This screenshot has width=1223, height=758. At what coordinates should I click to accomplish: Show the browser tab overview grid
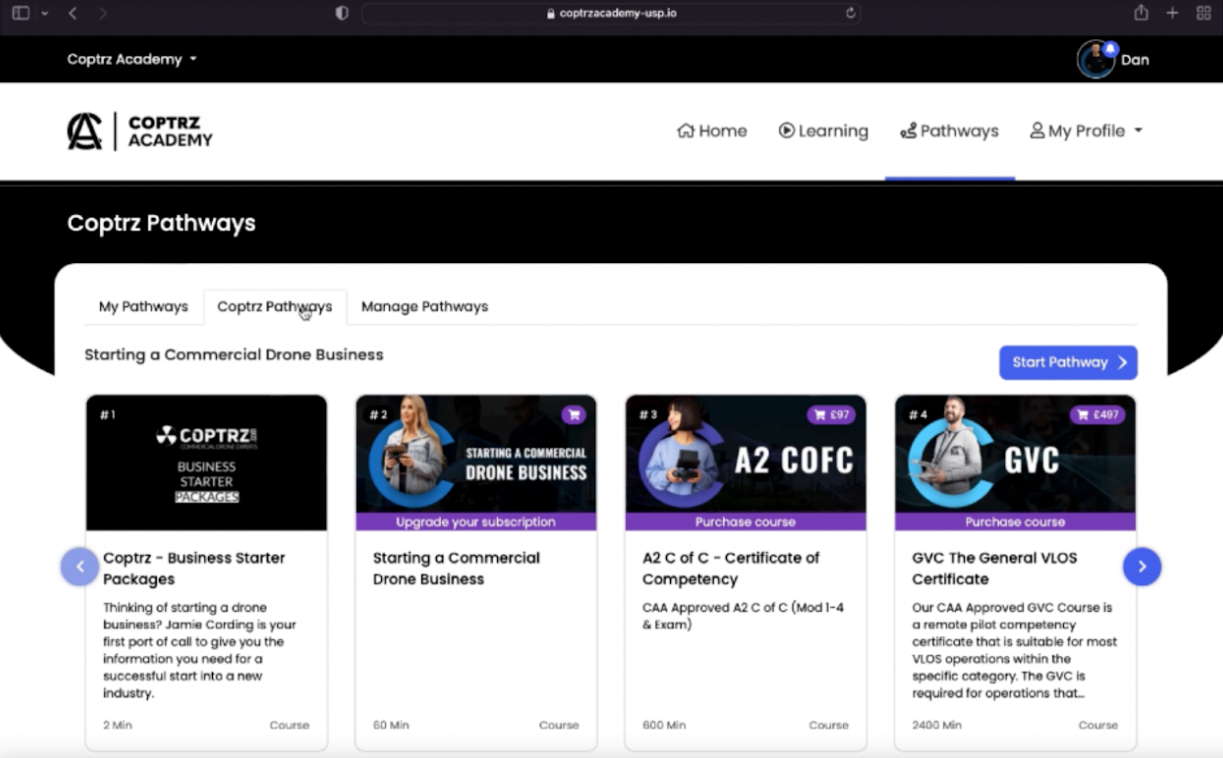[x=1204, y=13]
